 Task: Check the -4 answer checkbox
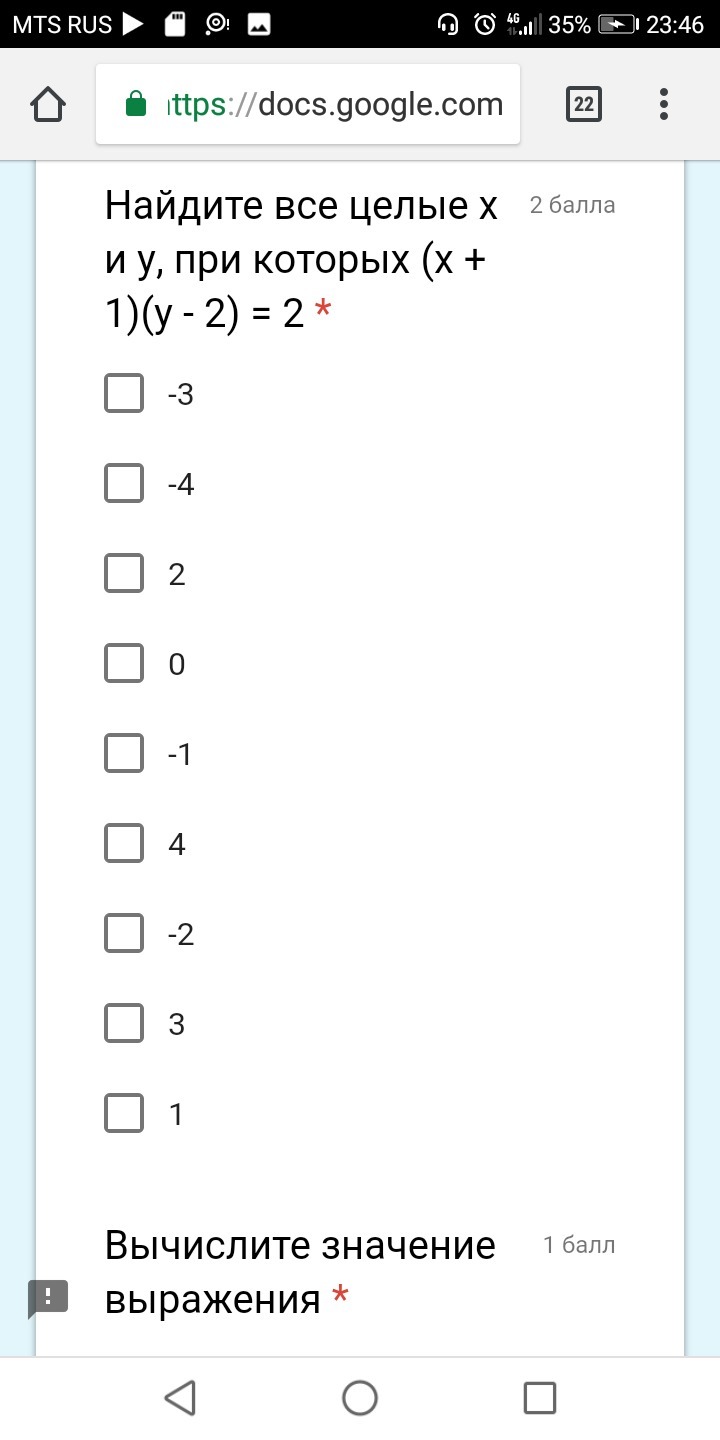point(124,483)
